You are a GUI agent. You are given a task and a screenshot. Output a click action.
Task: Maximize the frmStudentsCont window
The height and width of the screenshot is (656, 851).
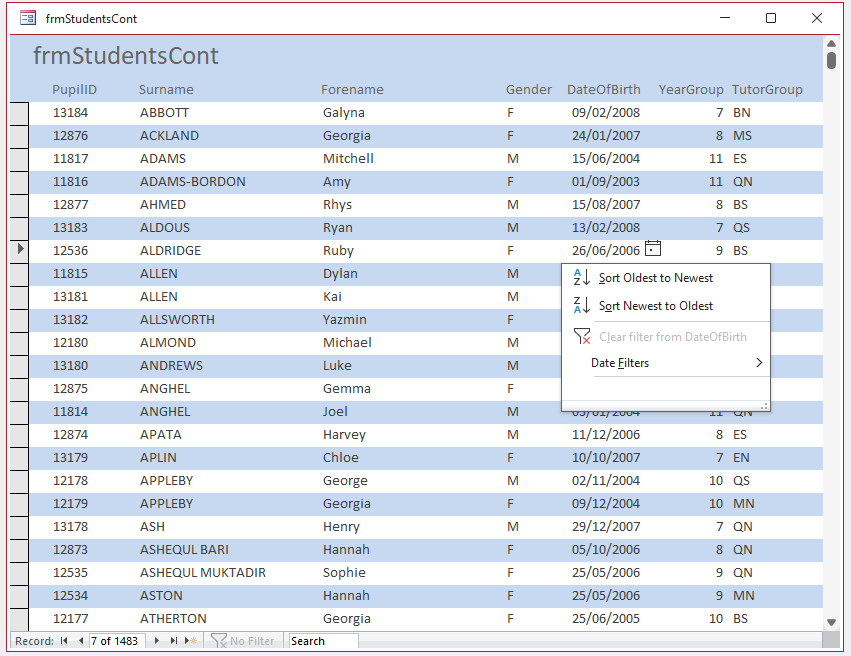point(771,18)
